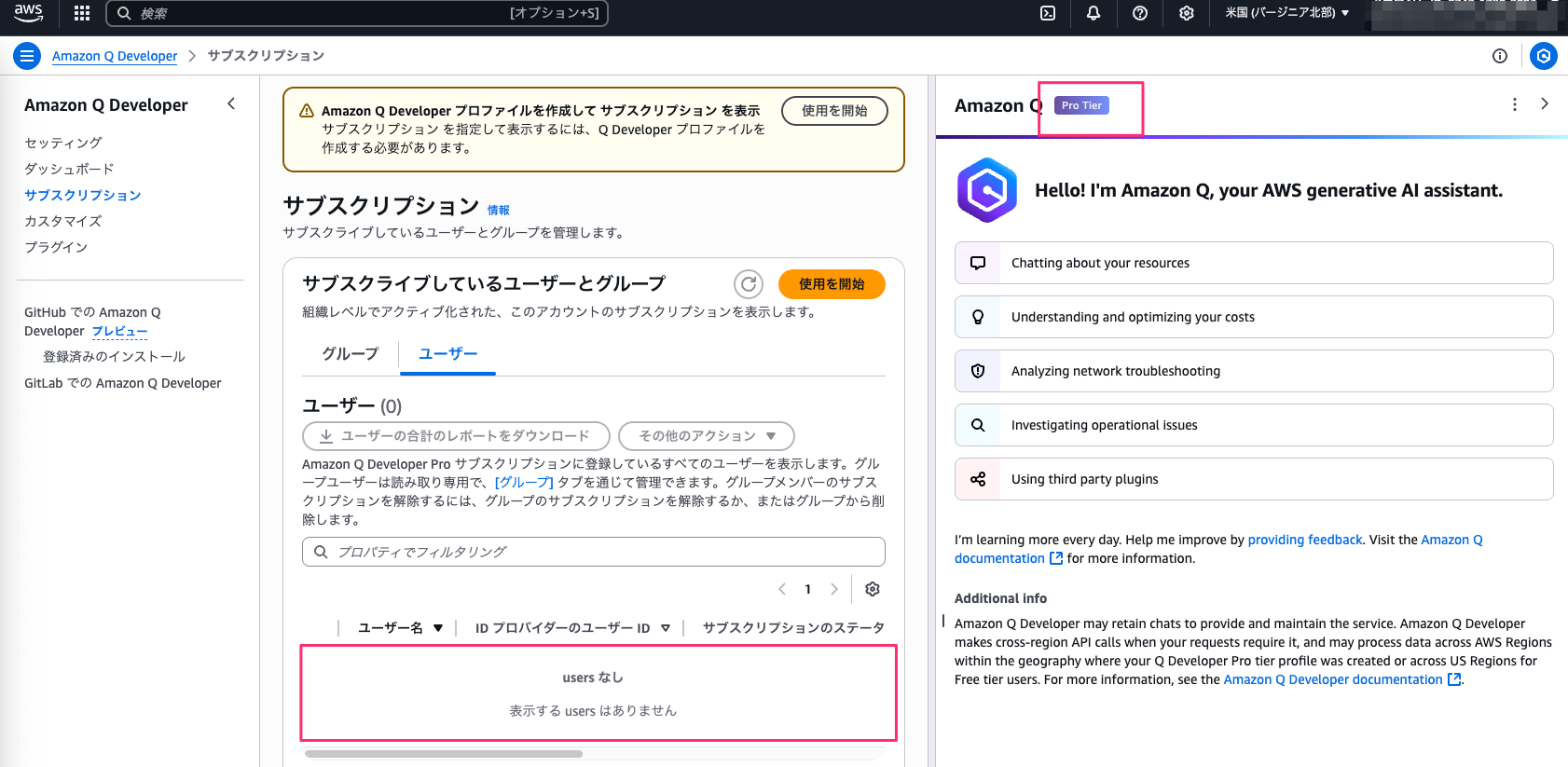Switch to the グループ tab

pos(351,354)
